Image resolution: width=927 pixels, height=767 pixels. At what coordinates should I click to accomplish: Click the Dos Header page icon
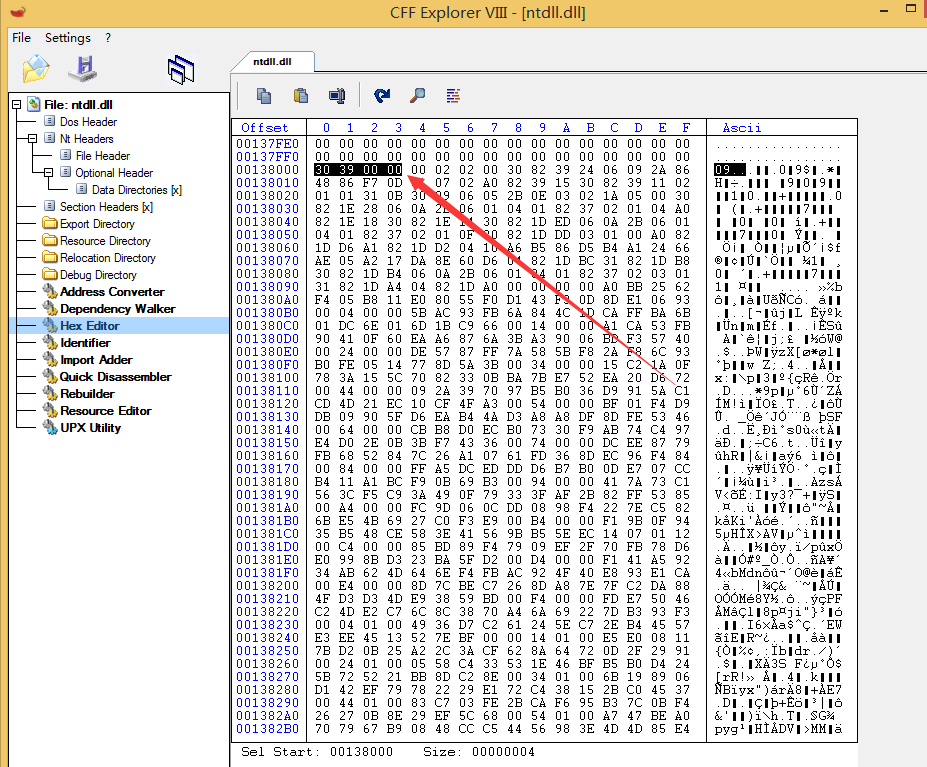tap(50, 121)
